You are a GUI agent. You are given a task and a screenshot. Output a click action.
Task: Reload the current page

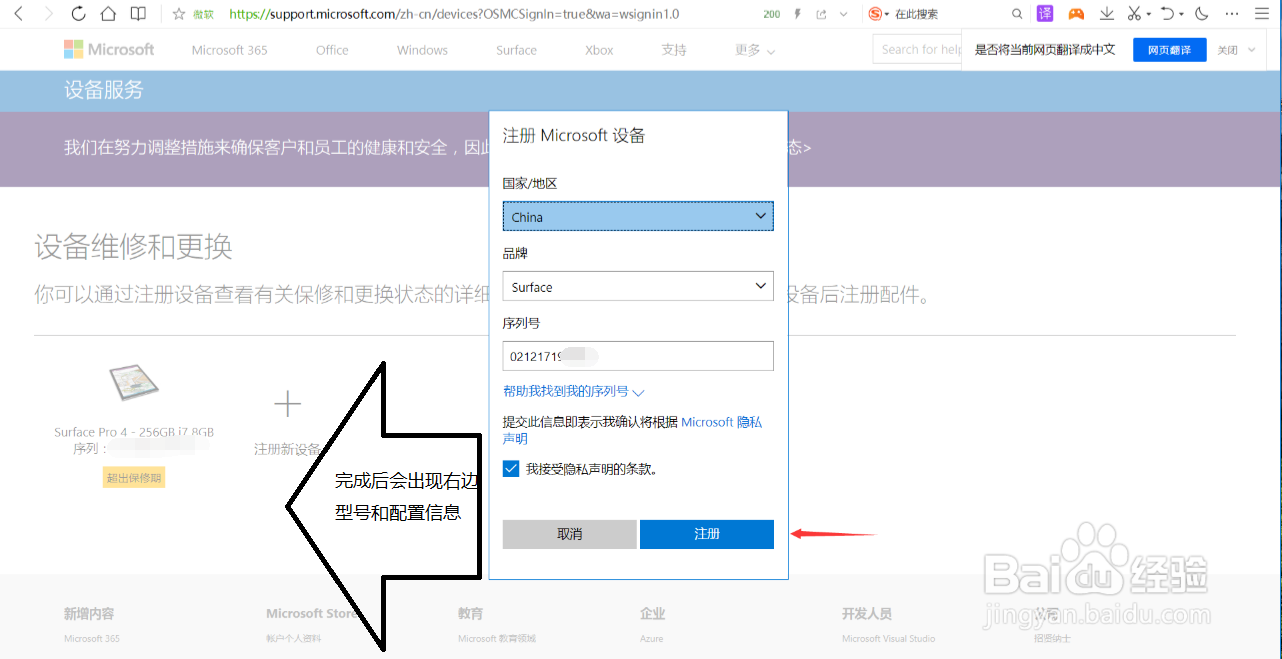tap(78, 14)
